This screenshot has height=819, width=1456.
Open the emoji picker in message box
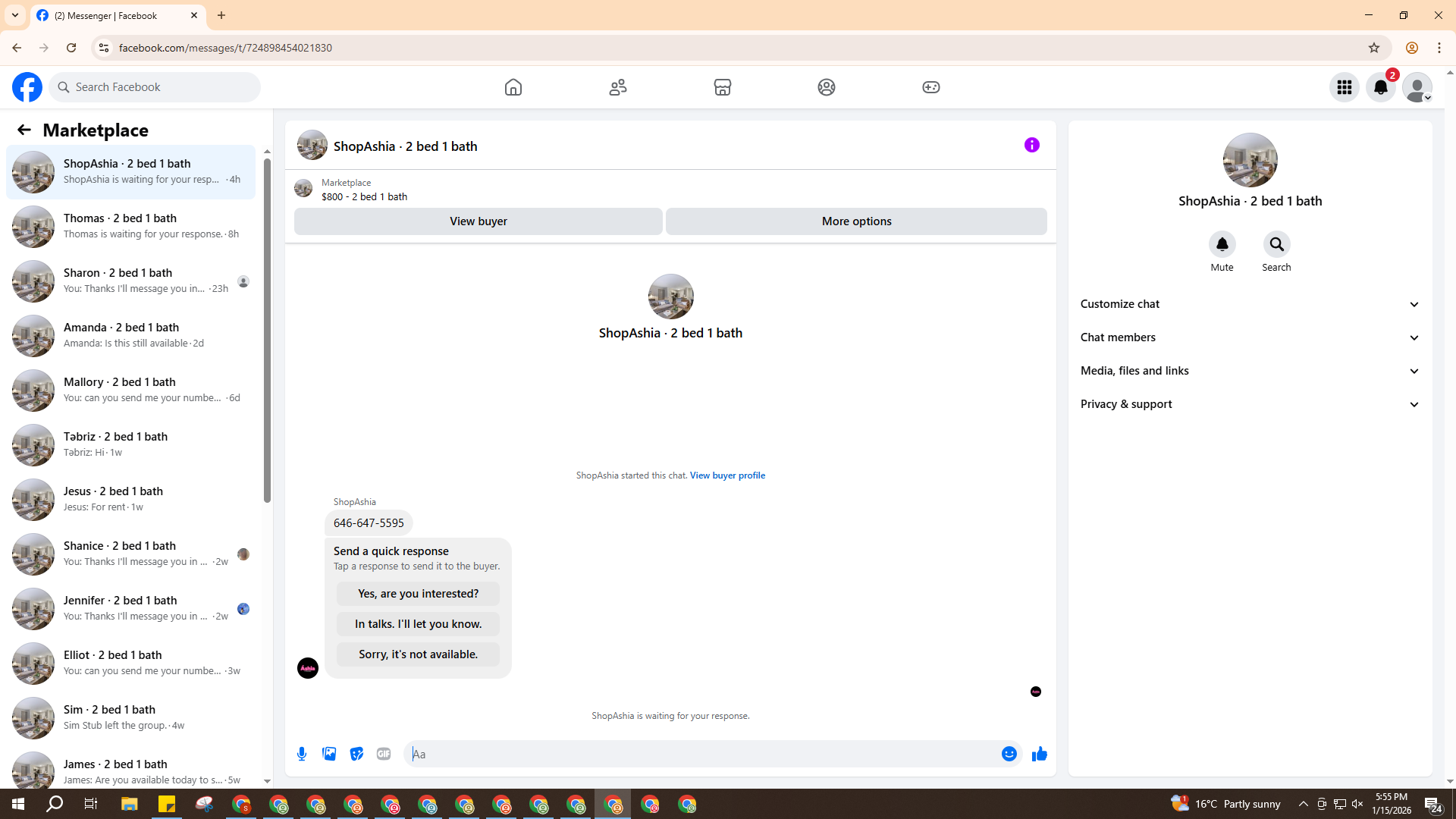[x=1009, y=754]
